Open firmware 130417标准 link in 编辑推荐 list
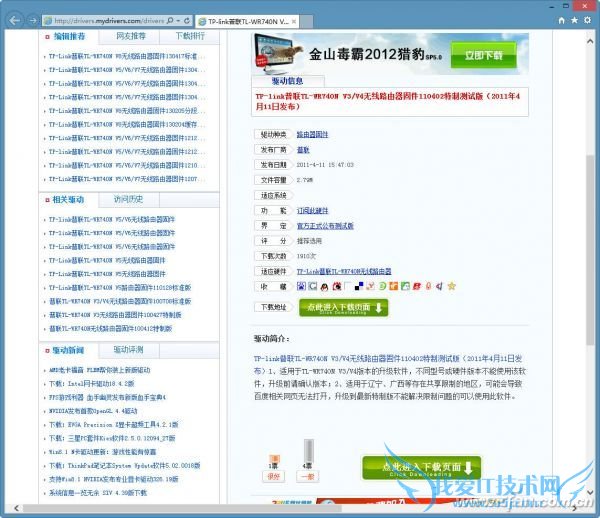Viewport: 600px width, 518px height. pyautogui.click(x=127, y=56)
